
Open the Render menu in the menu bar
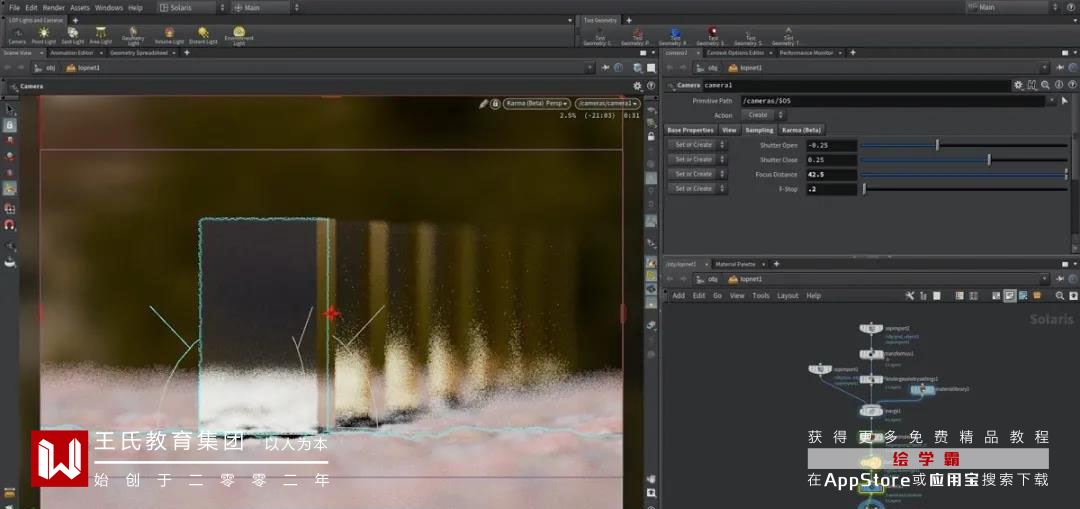54,7
